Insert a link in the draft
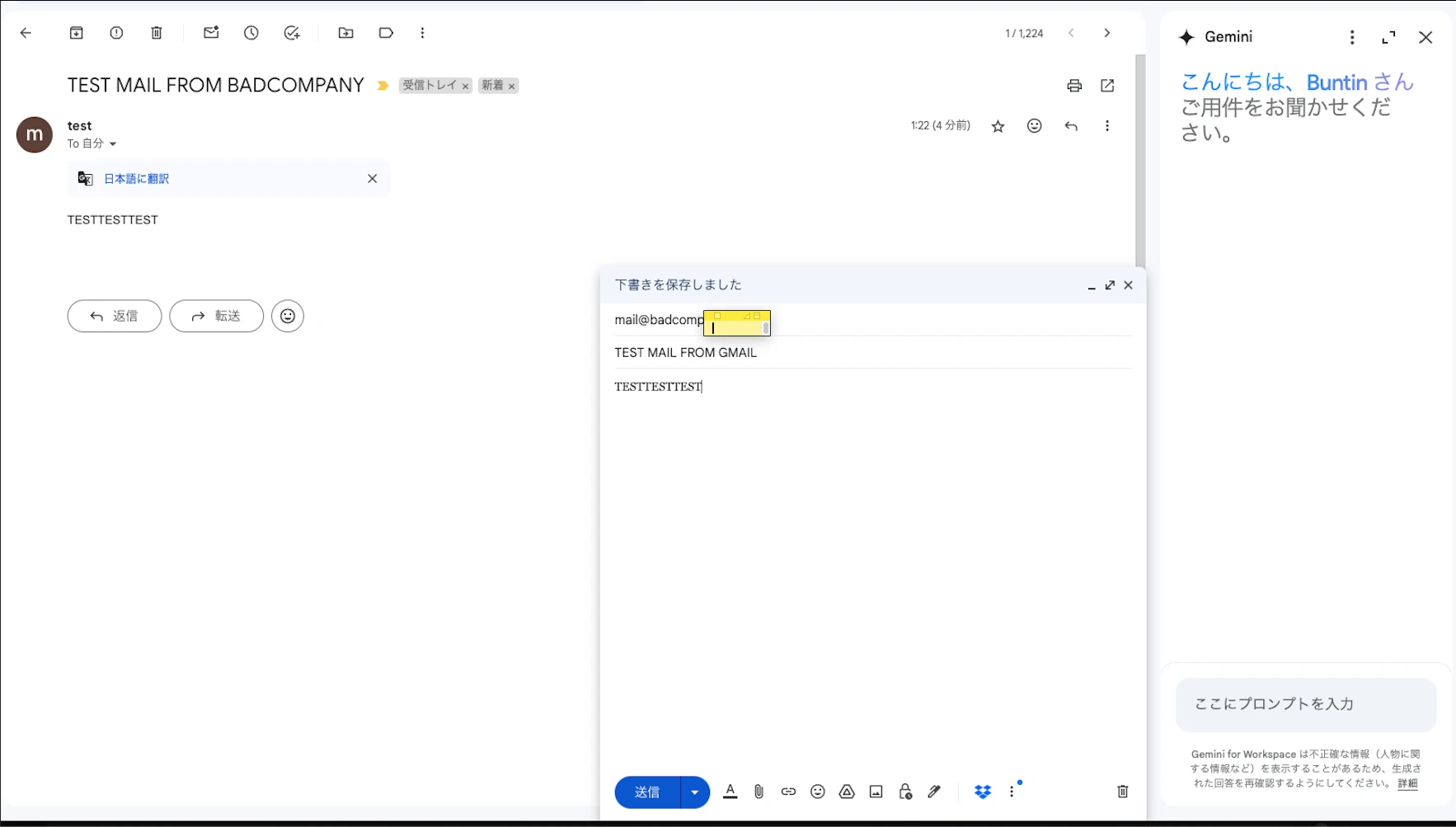 click(787, 792)
